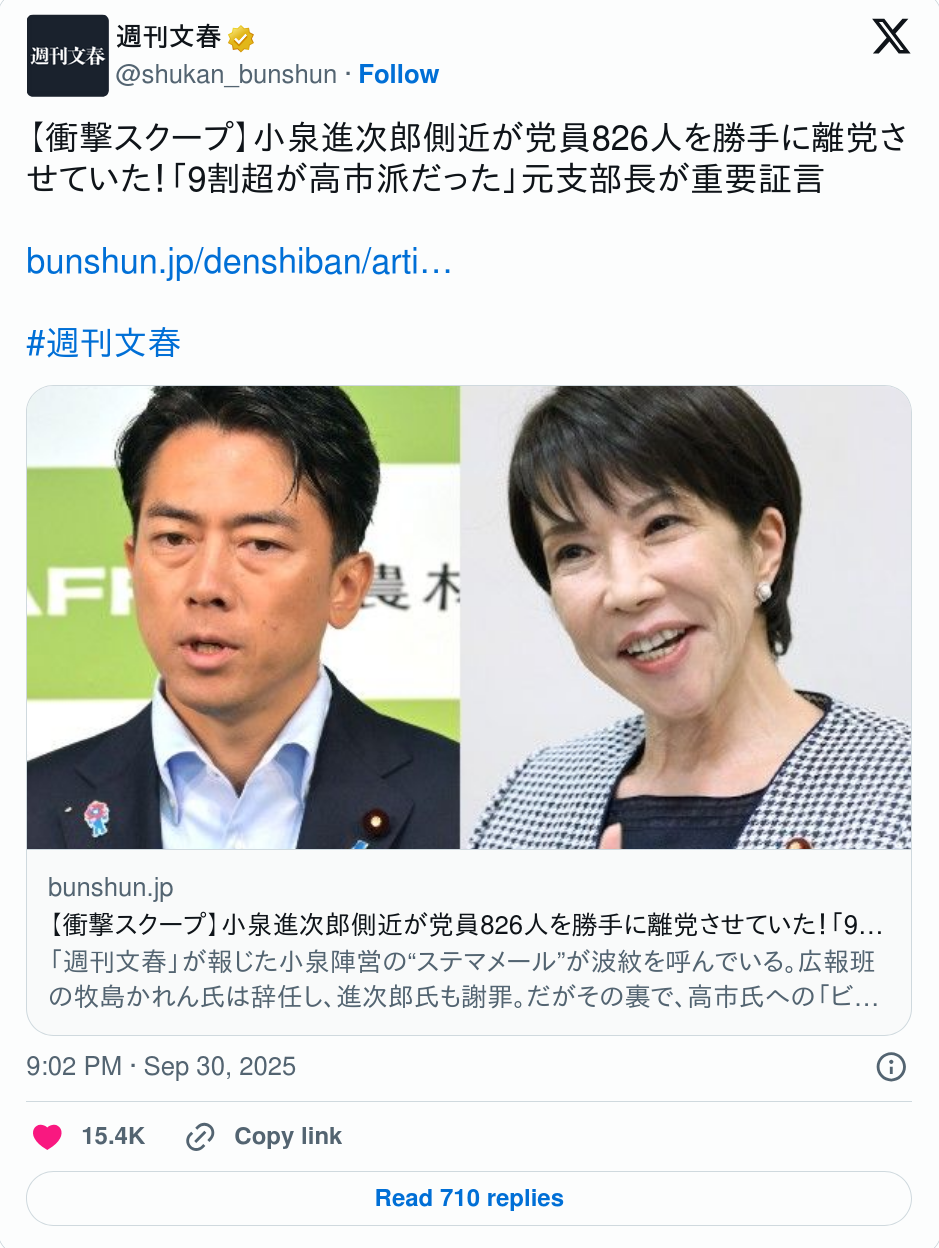Open Read 710 replies
The width and height of the screenshot is (939, 1248).
[x=469, y=1198]
